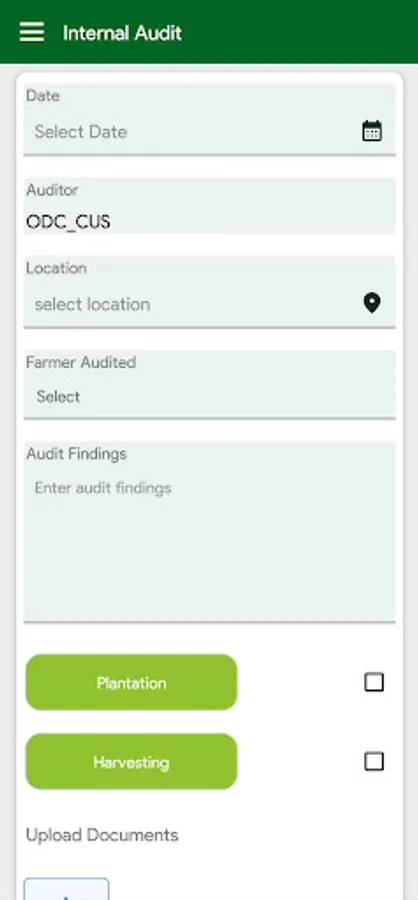This screenshot has height=900, width=418.
Task: Click the Plantation green button
Action: tap(131, 682)
